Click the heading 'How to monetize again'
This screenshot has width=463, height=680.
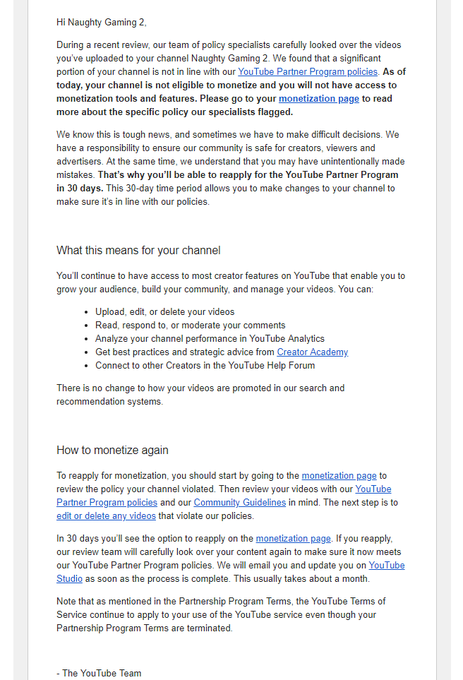[112, 450]
